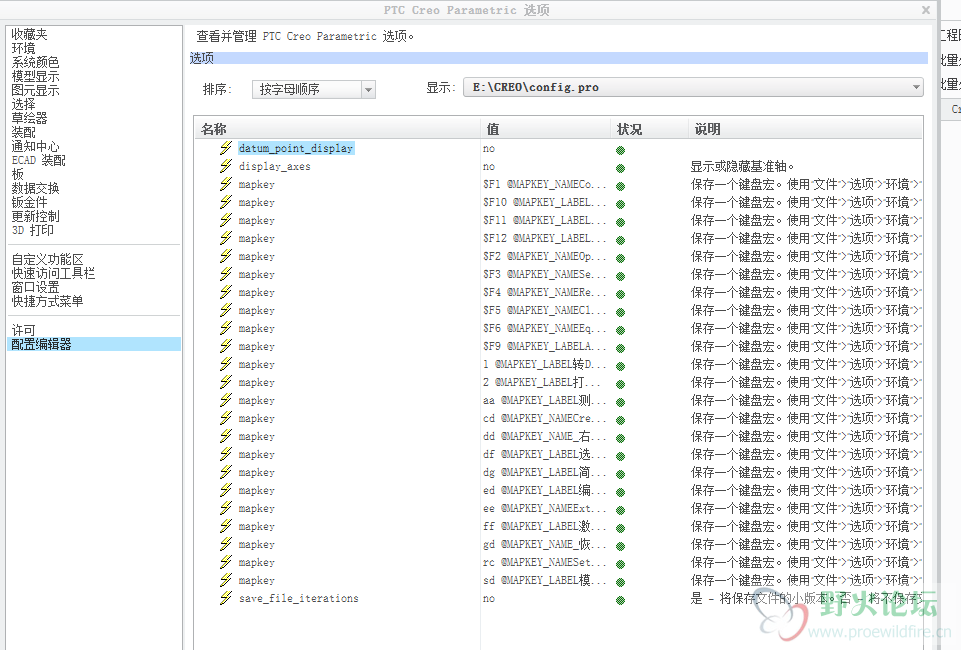Click value ff @MAPKEY_LABEL激...
The height and width of the screenshot is (650, 961).
[544, 526]
